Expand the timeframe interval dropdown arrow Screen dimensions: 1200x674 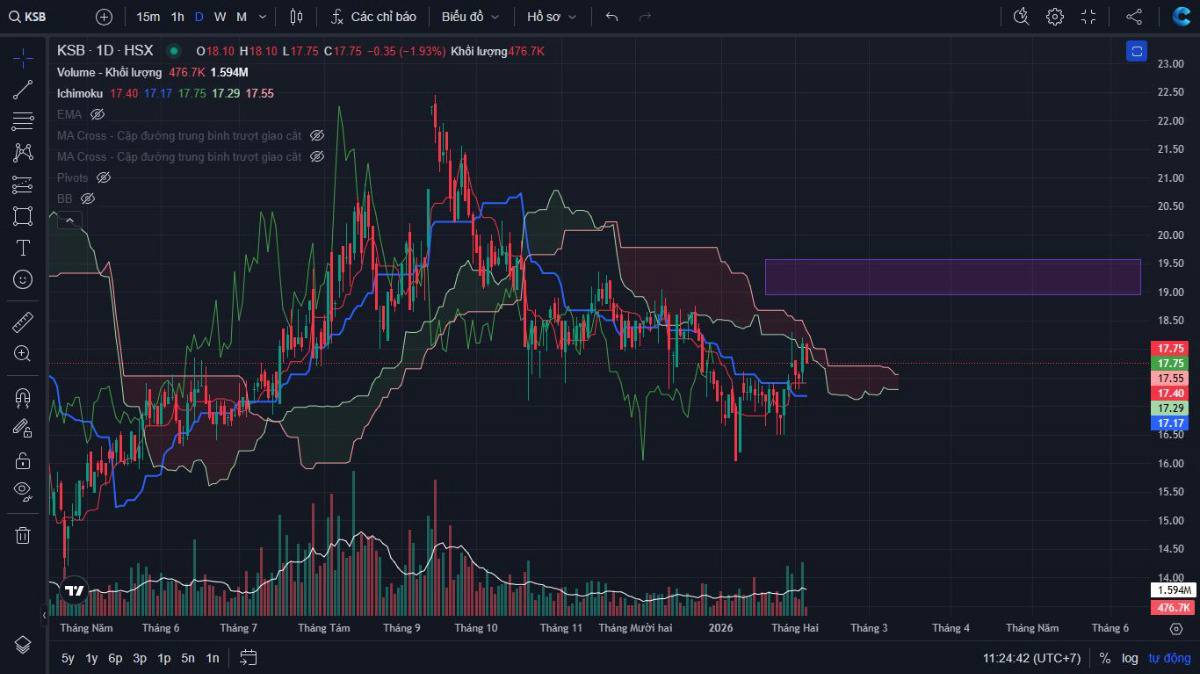tap(262, 17)
